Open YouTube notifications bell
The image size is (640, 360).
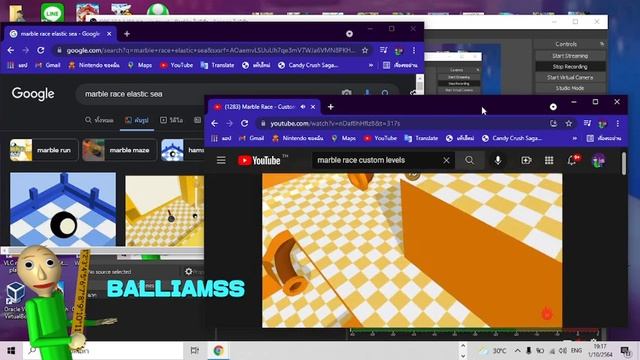click(x=572, y=160)
